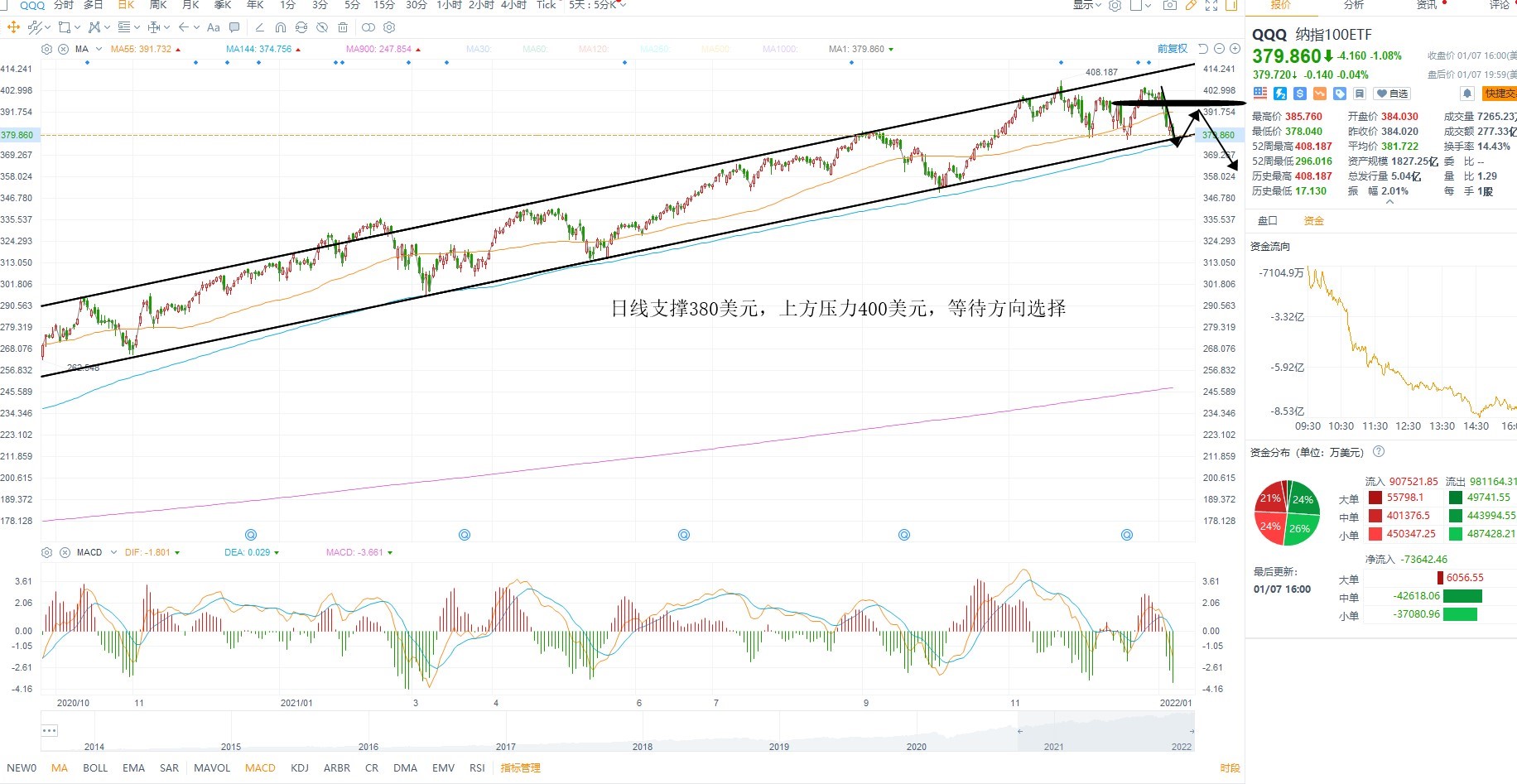
Task: Open MA indicator settings gear
Action: tap(46, 49)
